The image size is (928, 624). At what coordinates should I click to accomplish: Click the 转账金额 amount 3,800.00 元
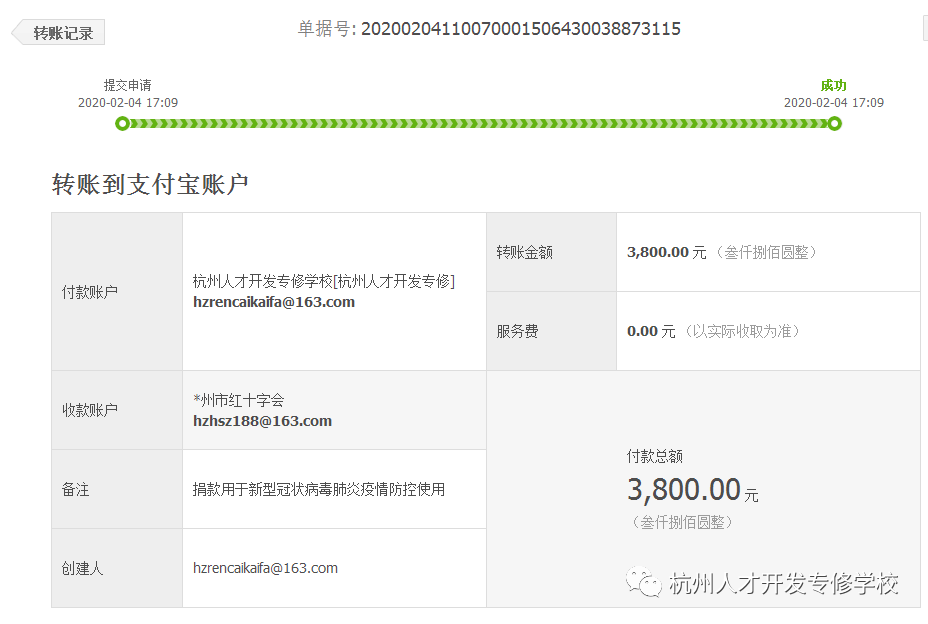pos(665,251)
